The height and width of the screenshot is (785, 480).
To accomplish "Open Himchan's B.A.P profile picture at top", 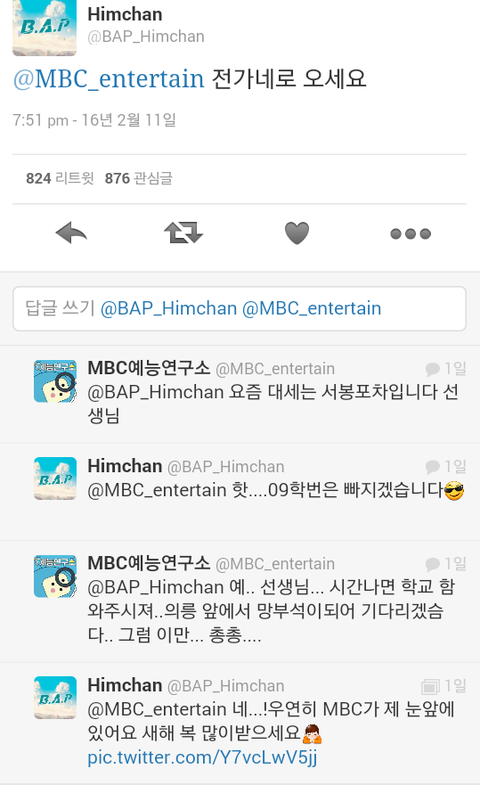I will pos(45,27).
